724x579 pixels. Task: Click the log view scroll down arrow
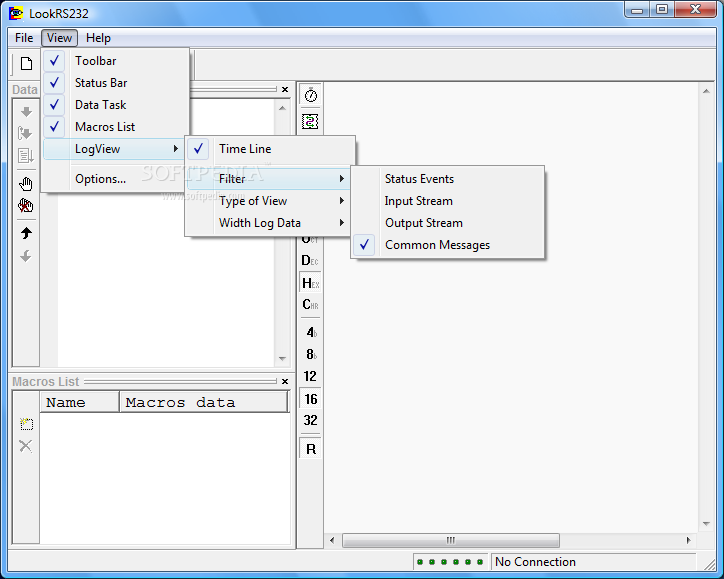click(x=706, y=524)
